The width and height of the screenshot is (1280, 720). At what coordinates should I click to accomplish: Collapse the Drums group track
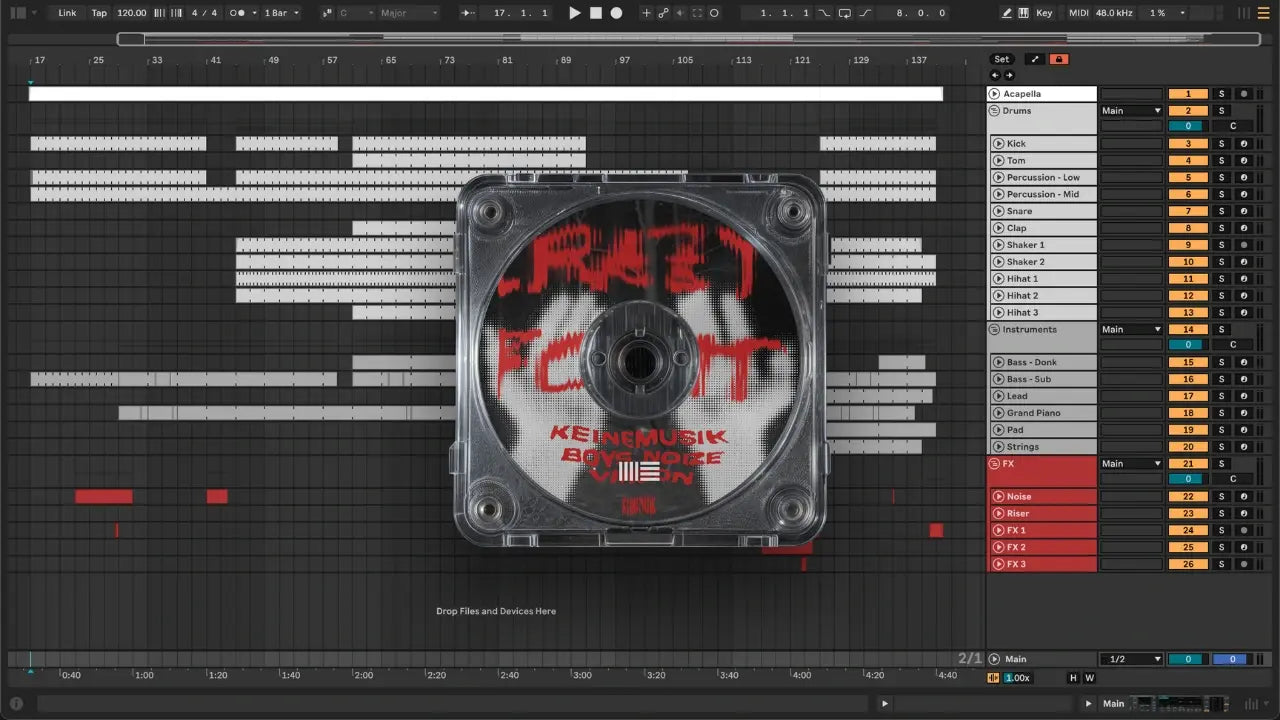(x=995, y=111)
